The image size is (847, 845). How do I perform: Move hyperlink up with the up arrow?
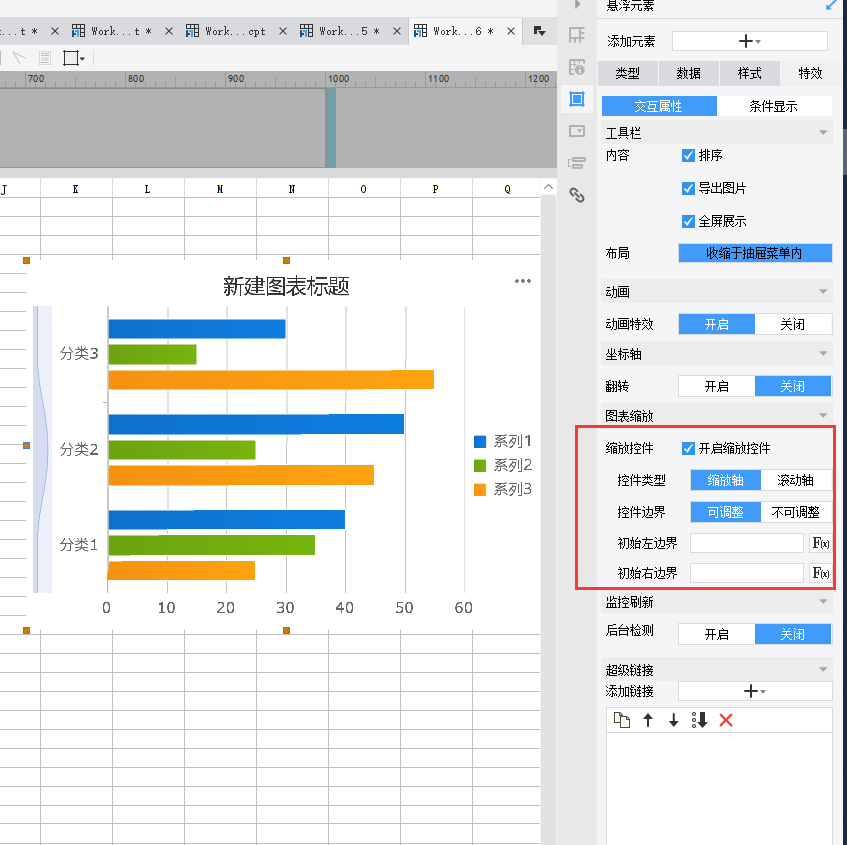[648, 720]
